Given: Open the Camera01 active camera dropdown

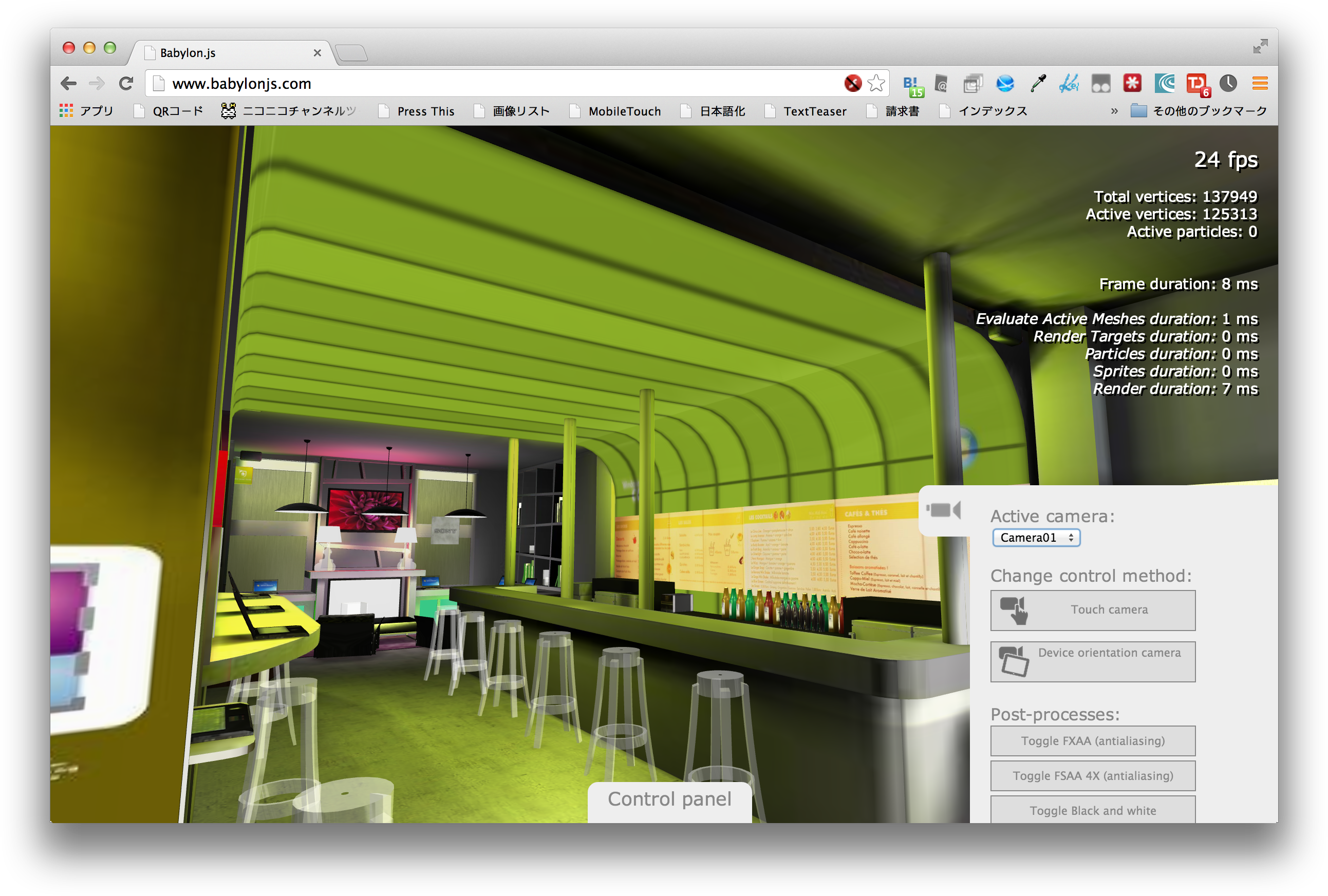Looking at the screenshot, I should click(x=1036, y=538).
